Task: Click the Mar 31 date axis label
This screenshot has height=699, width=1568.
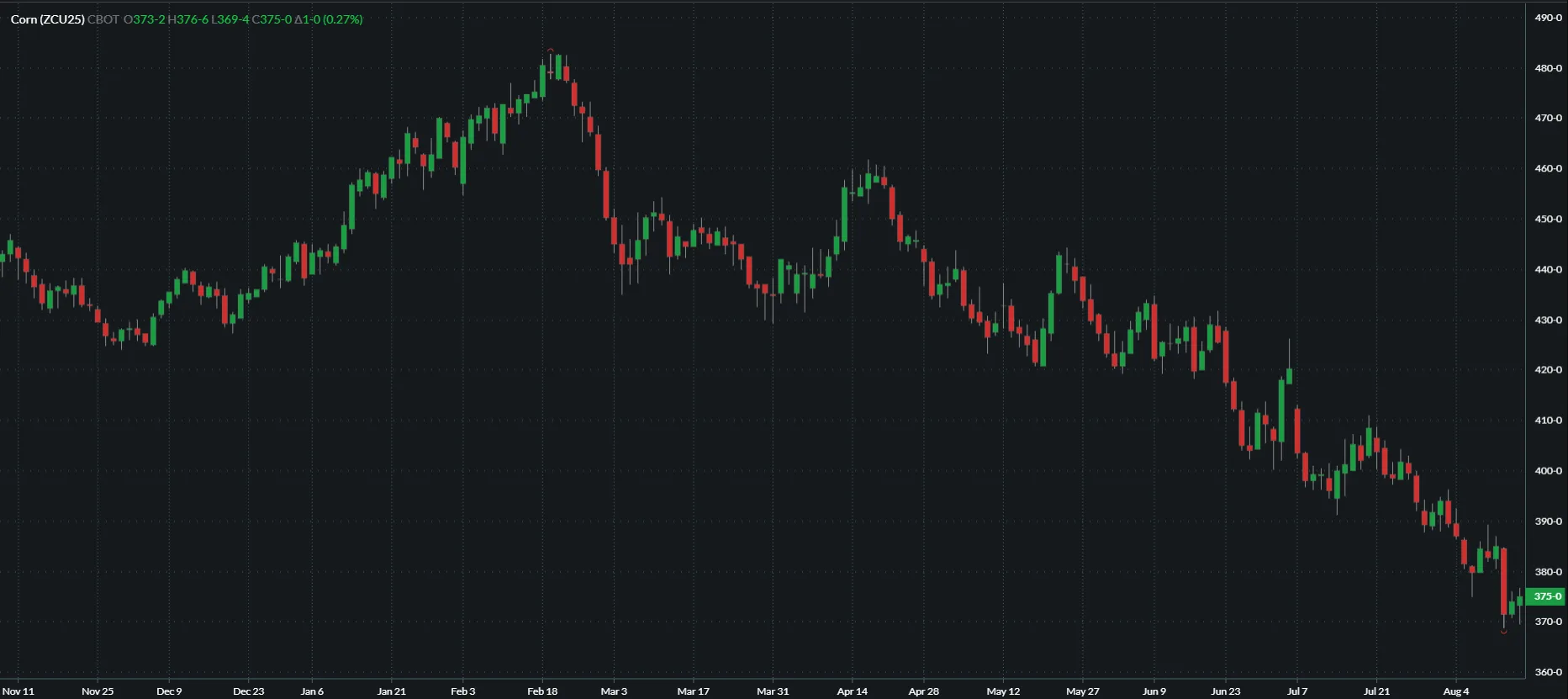Action: [x=773, y=691]
